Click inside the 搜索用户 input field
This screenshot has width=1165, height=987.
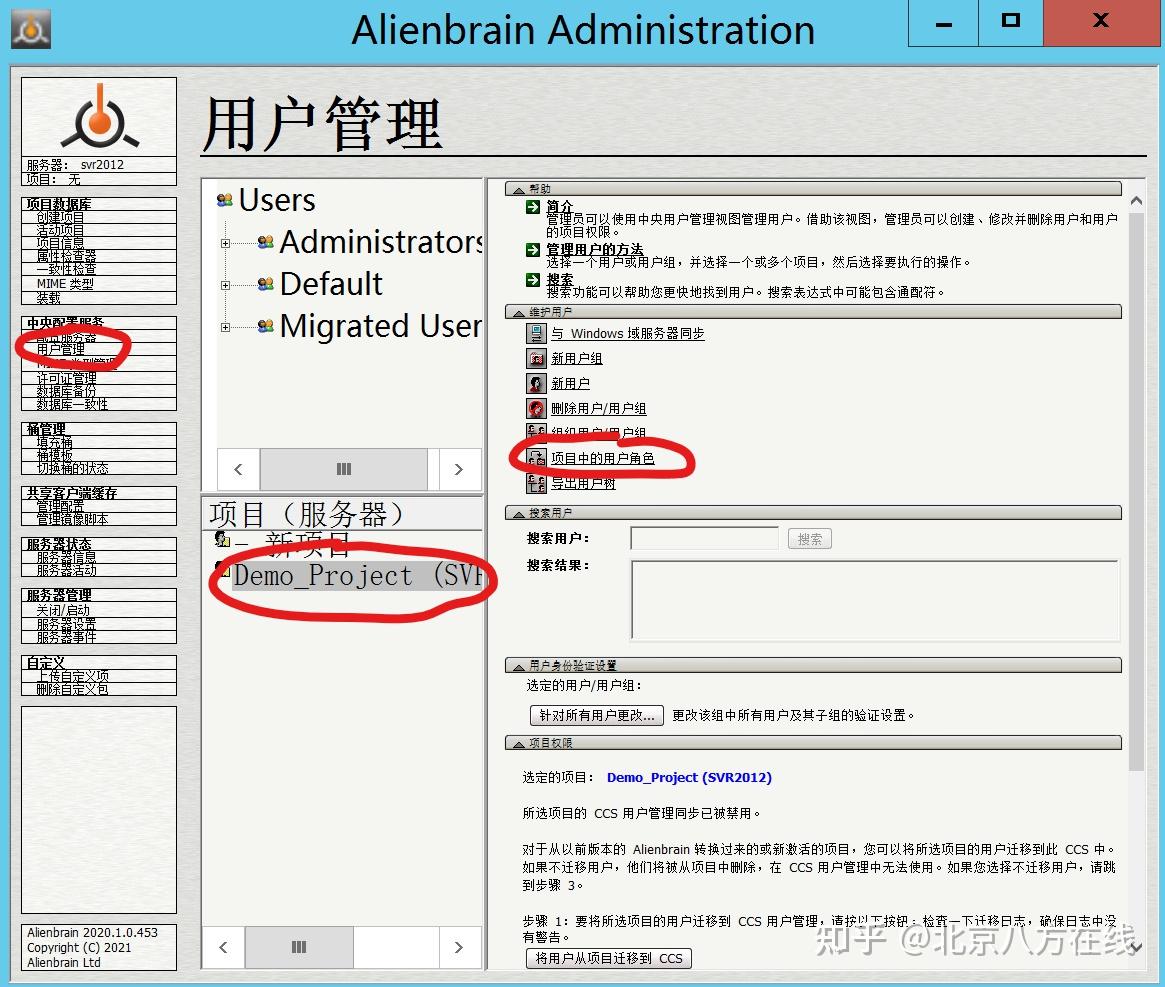click(x=703, y=538)
